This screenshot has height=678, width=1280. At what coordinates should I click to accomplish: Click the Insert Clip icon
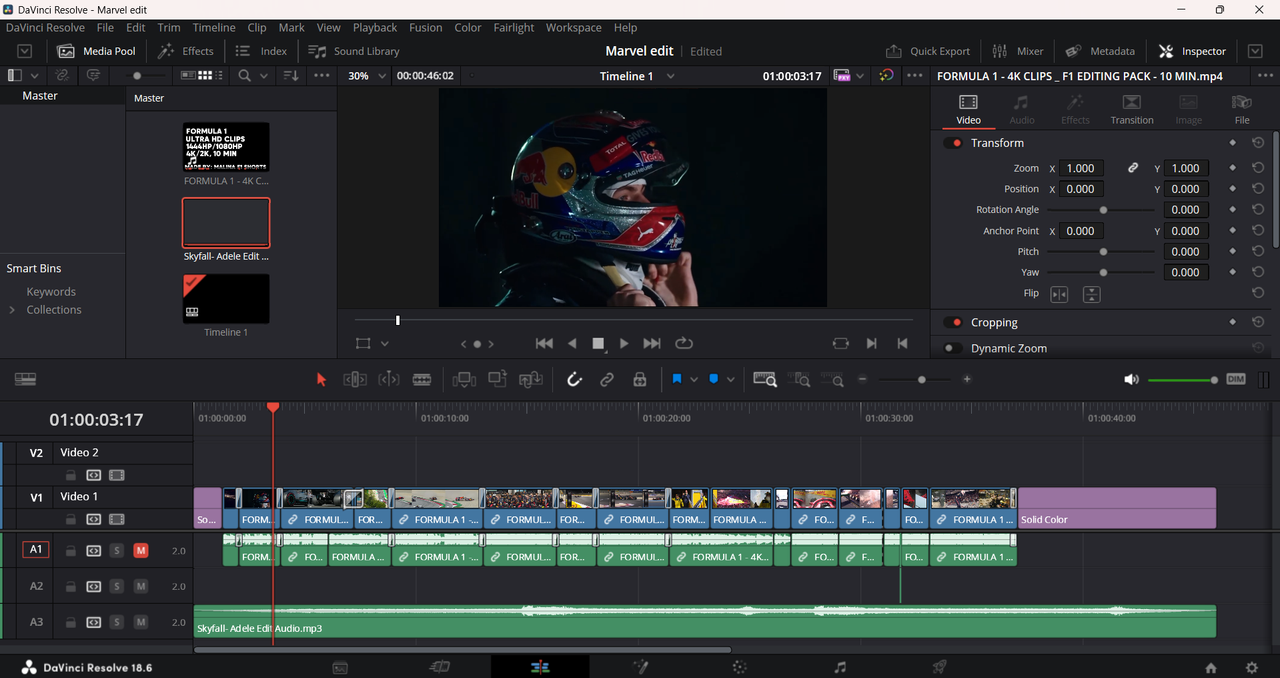[x=464, y=380]
